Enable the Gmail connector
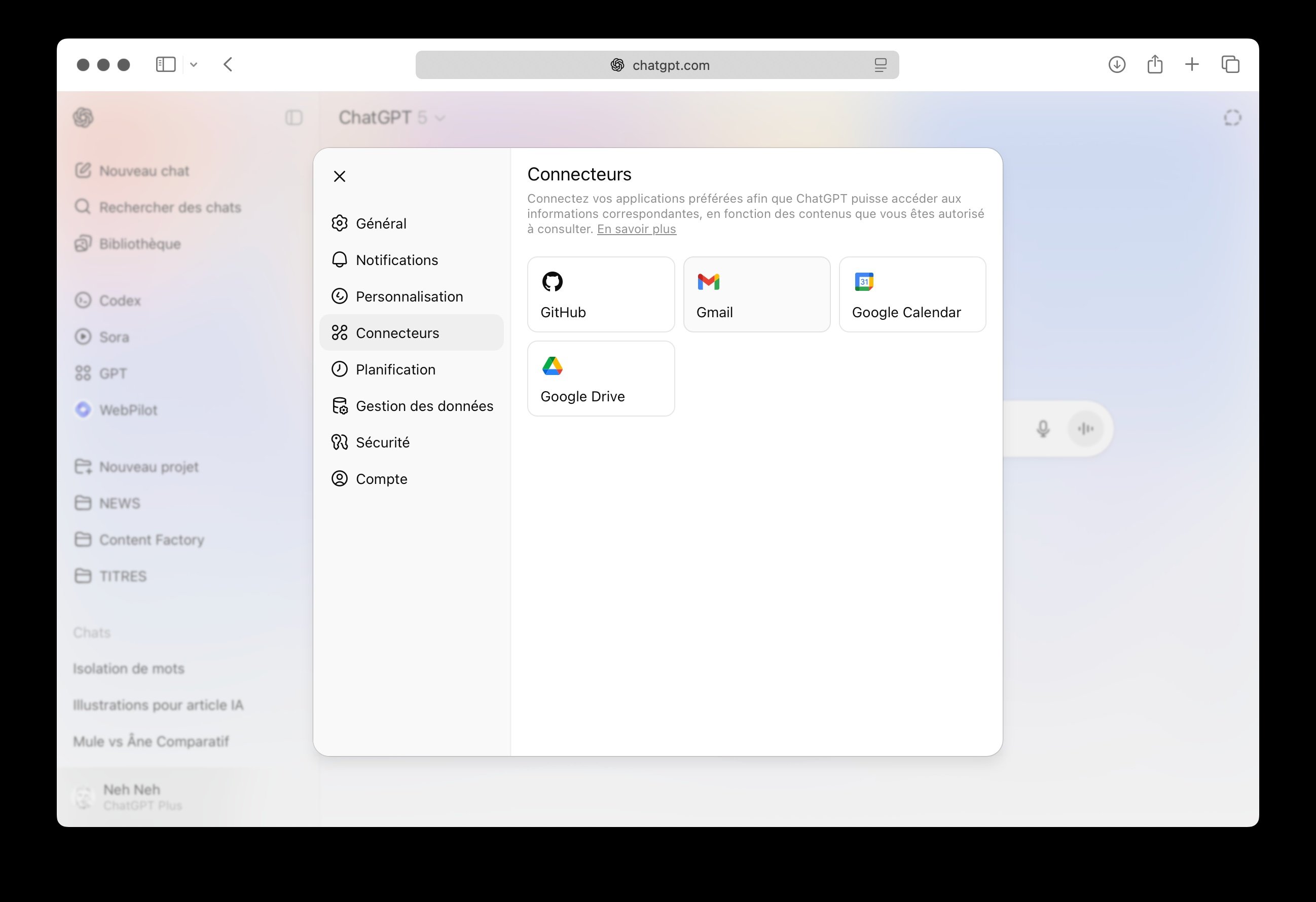This screenshot has width=1316, height=902. 756,294
